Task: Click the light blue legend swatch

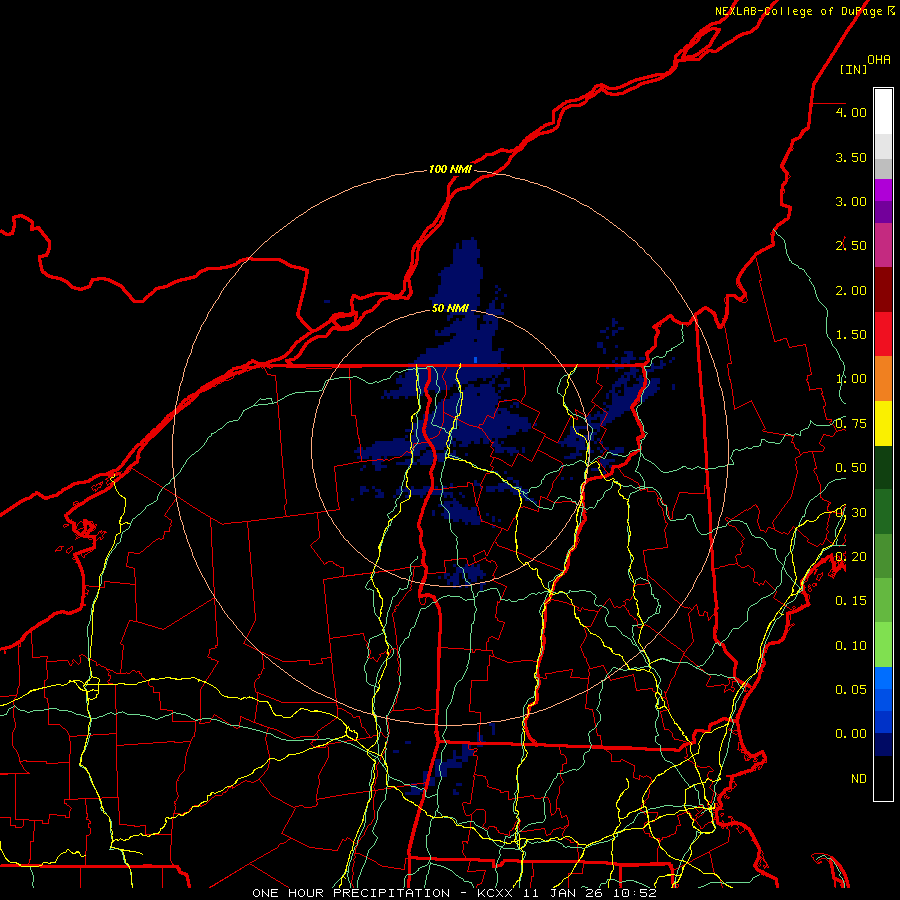Action: [883, 678]
